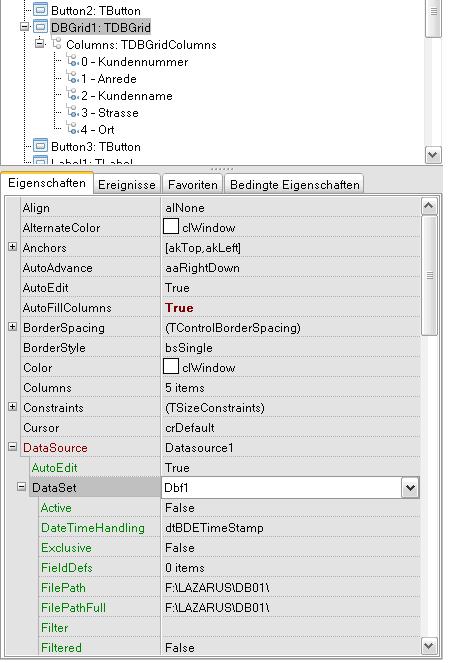Expand the BorderSpacing property
452x663 pixels.
13,327
